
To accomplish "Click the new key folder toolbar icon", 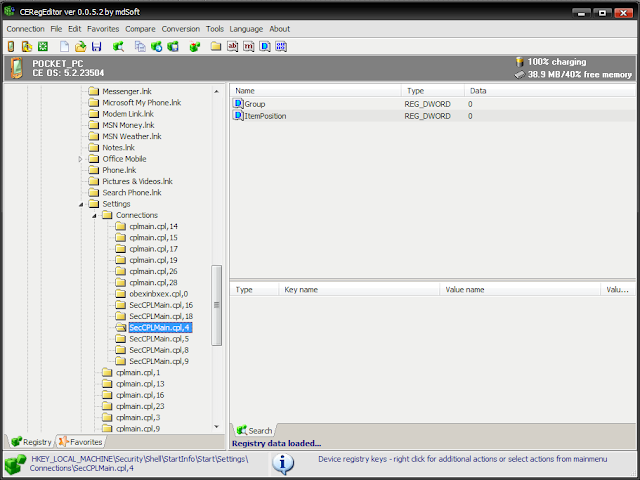I will point(216,47).
